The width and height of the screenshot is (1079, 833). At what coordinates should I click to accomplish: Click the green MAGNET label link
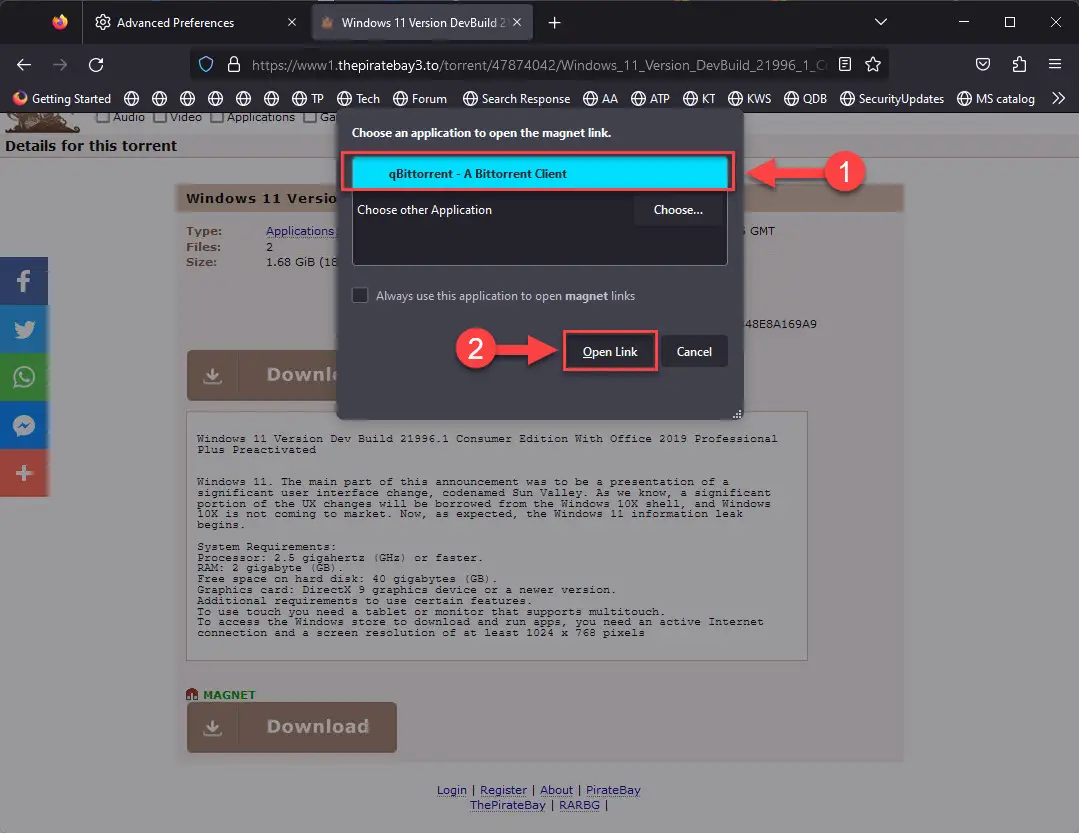pyautogui.click(x=229, y=695)
